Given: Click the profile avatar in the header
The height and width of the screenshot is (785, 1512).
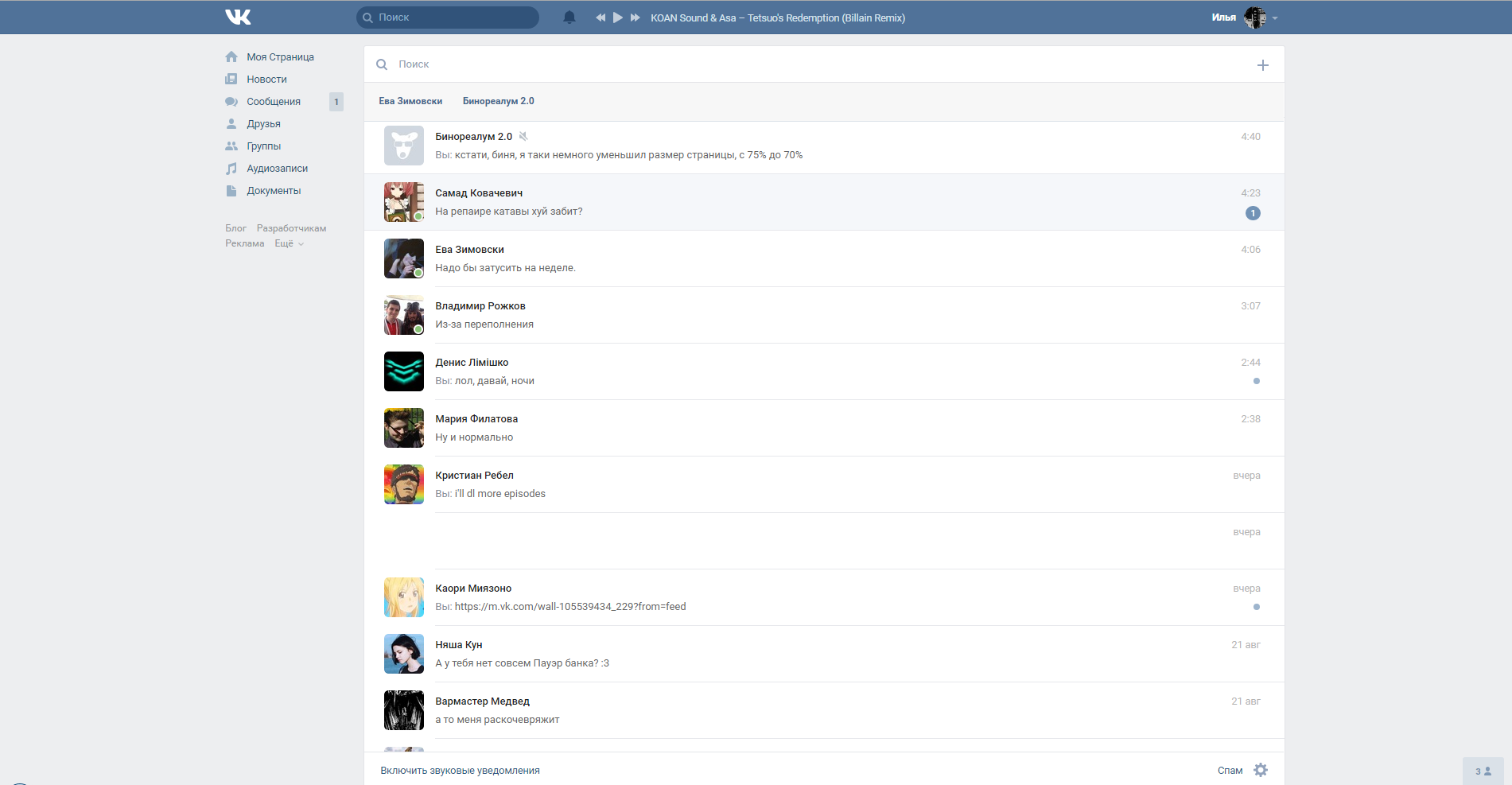Looking at the screenshot, I should tap(1255, 17).
